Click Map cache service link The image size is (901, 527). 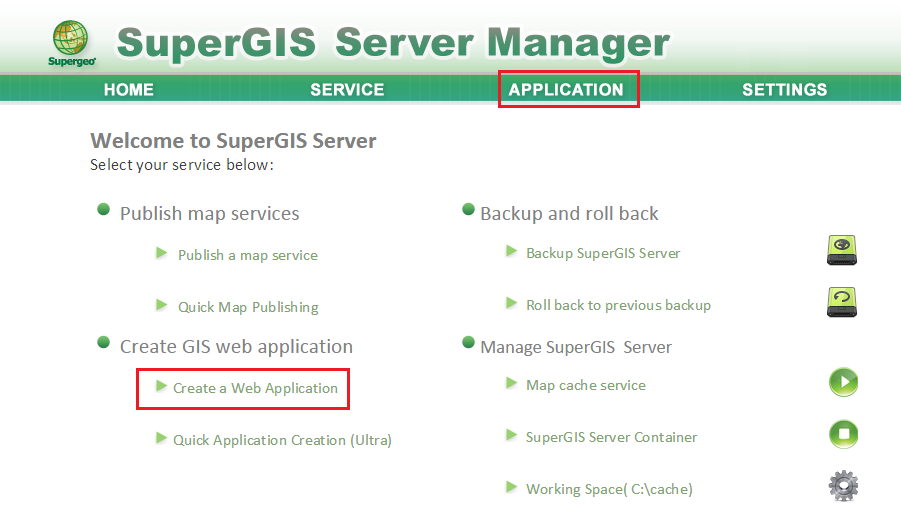[x=586, y=385]
